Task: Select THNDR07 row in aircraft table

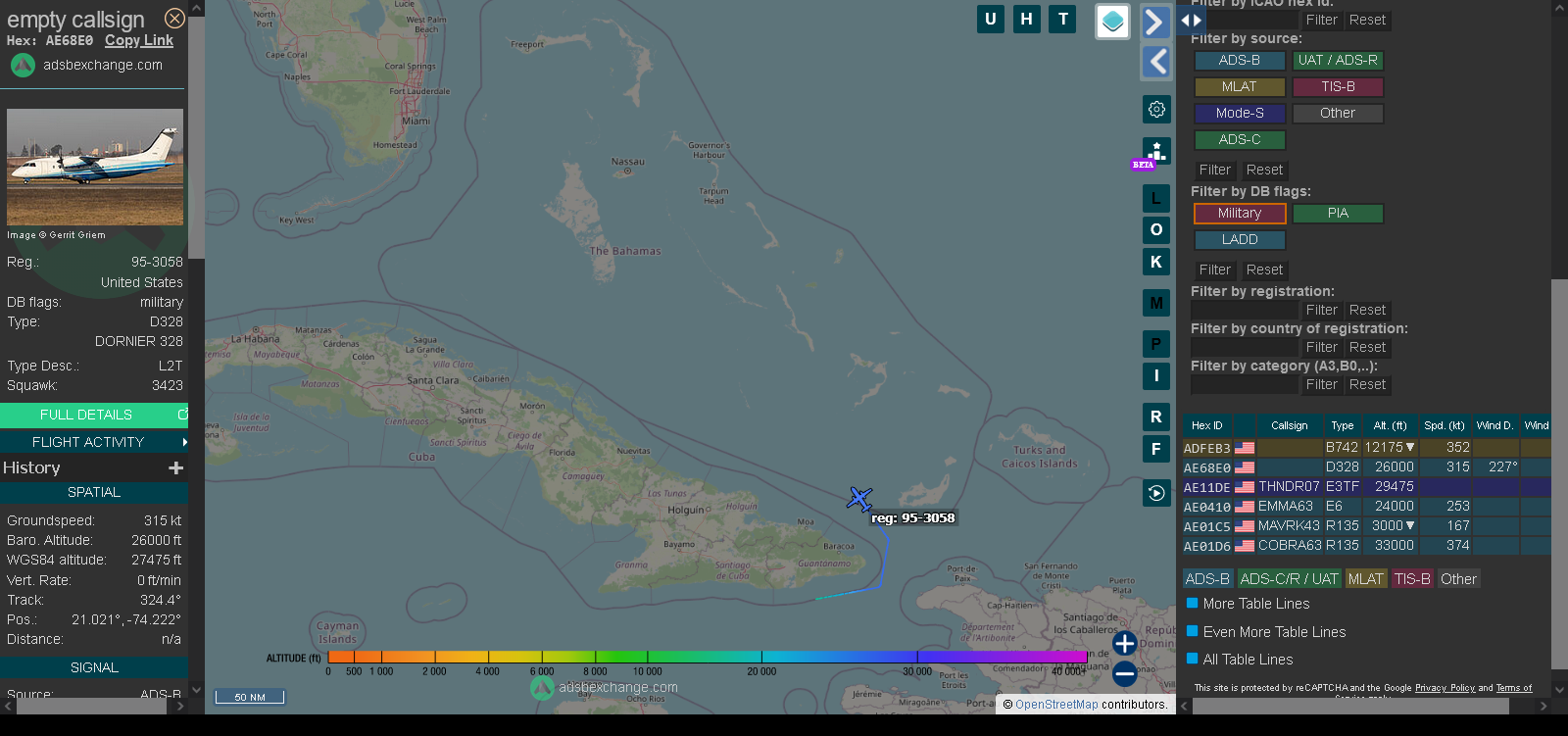Action: pyautogui.click(x=1366, y=487)
